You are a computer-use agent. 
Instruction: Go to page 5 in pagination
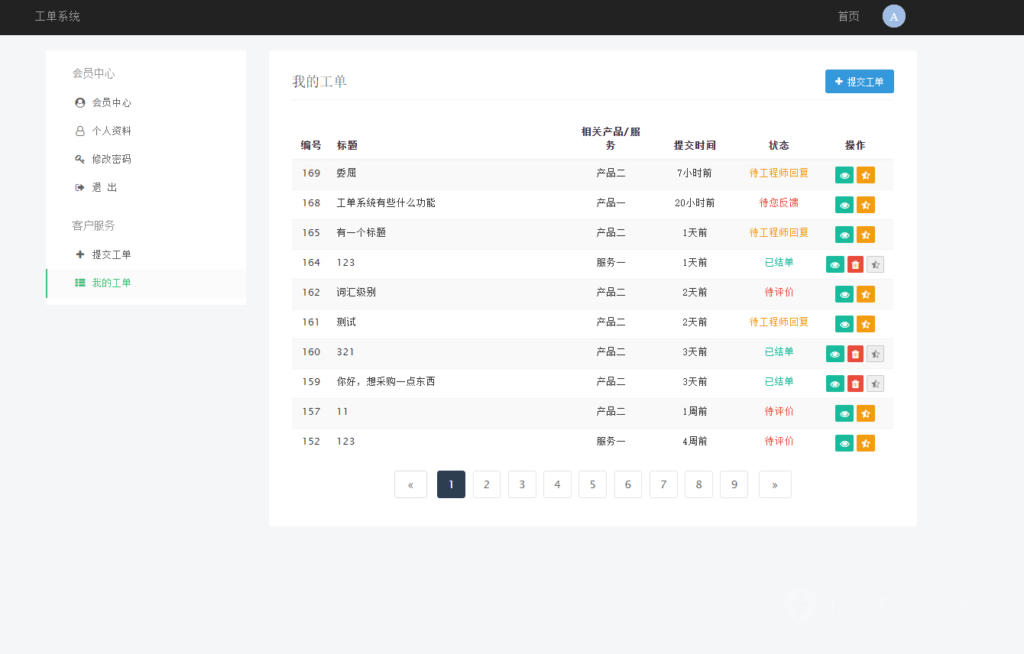tap(592, 484)
